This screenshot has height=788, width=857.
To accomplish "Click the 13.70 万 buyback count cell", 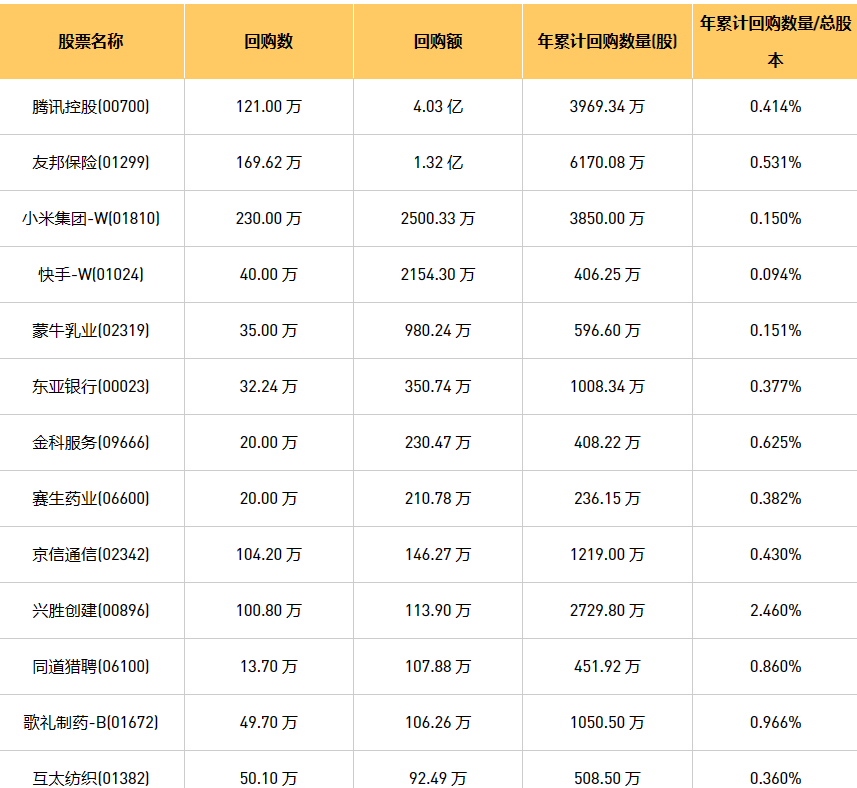I will pyautogui.click(x=268, y=667).
